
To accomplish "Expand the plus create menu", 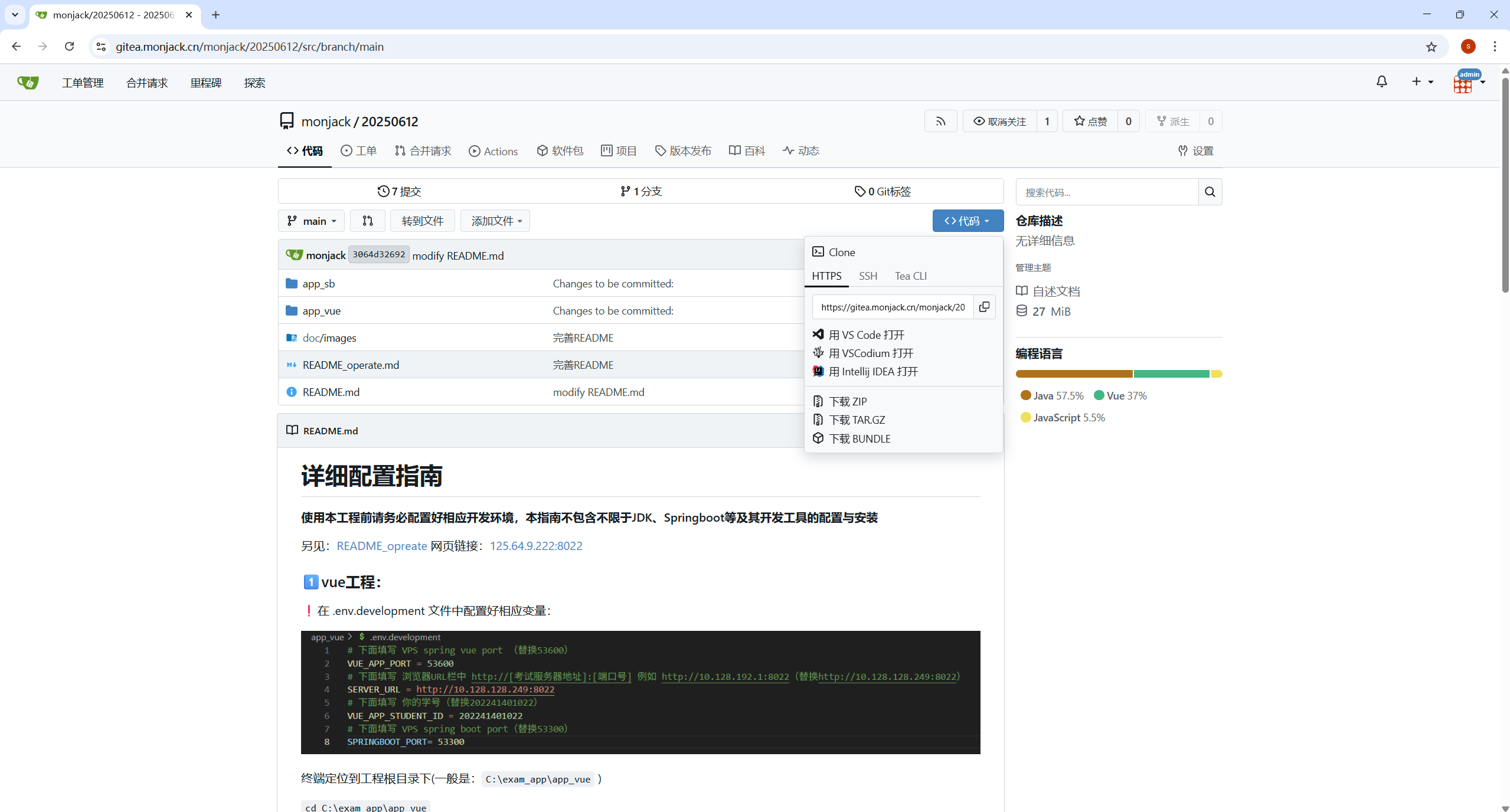I will 1421,82.
